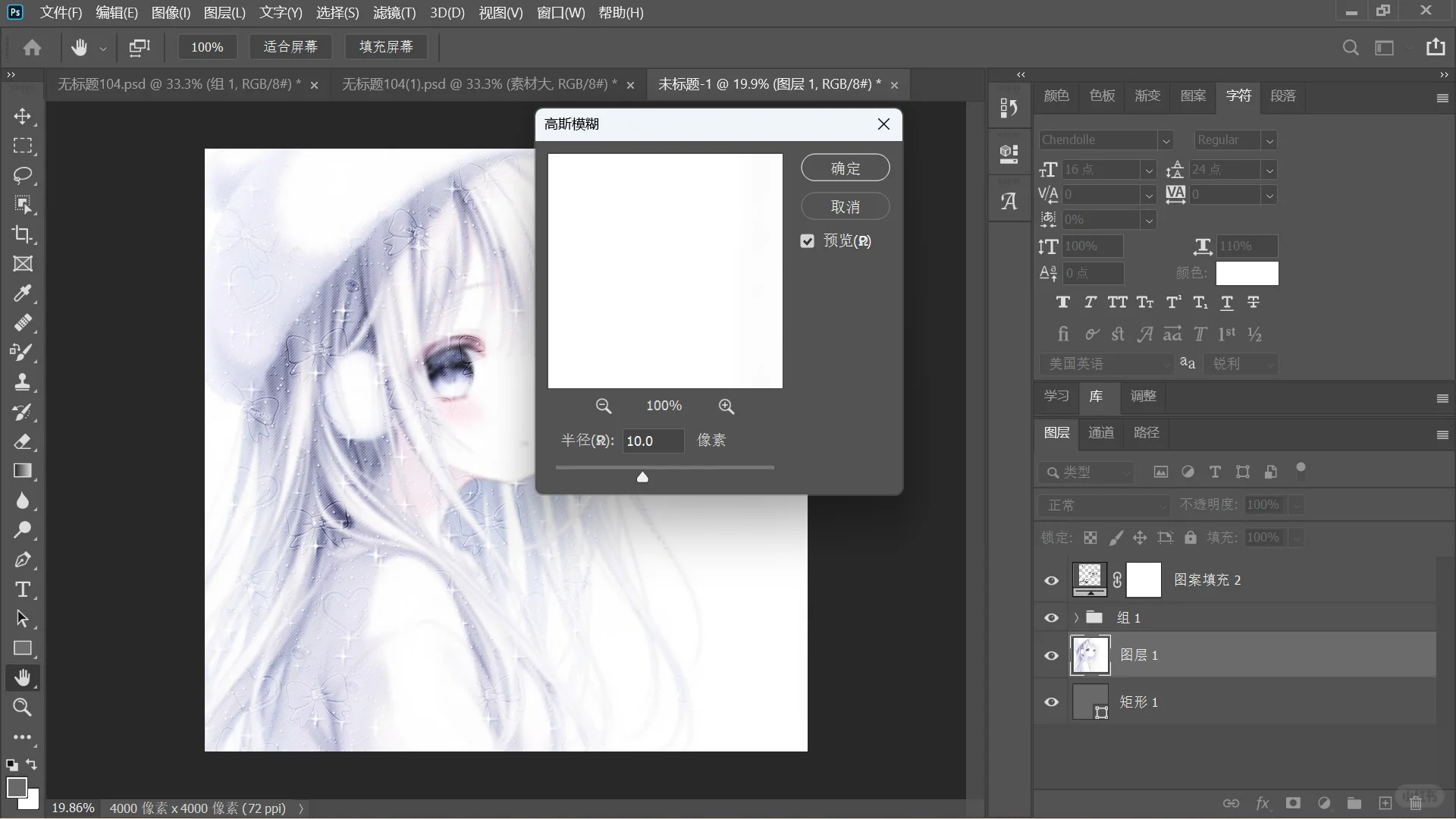The height and width of the screenshot is (819, 1456).
Task: Open the font size 16 点 dropdown
Action: click(x=1149, y=171)
